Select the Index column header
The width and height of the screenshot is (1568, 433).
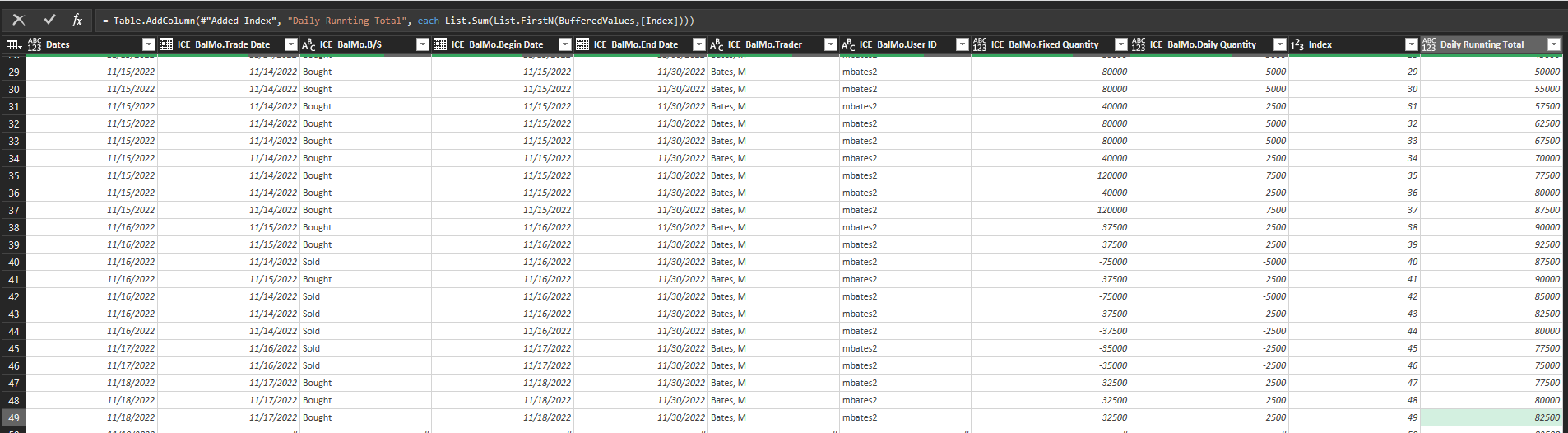coord(1354,44)
